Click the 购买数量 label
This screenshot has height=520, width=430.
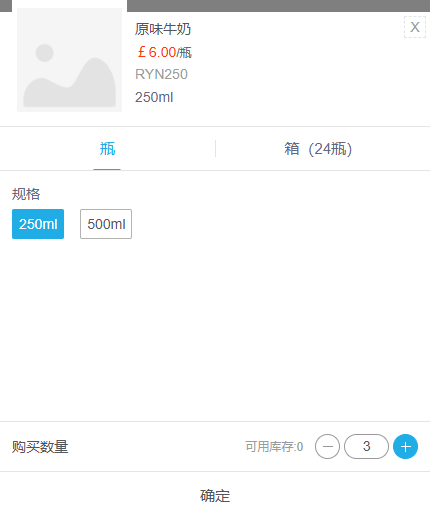click(40, 447)
